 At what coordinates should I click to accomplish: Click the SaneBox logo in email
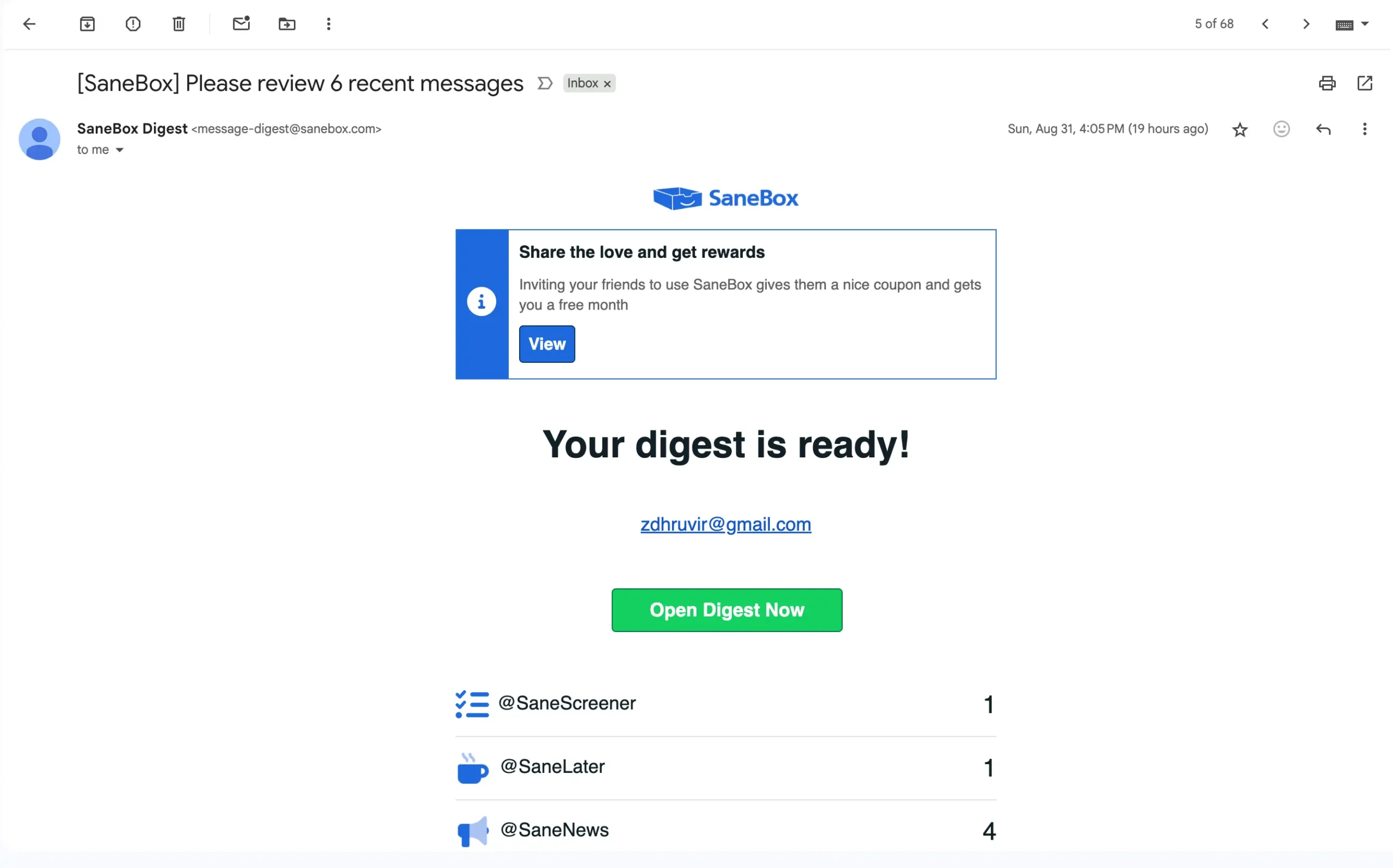point(726,198)
